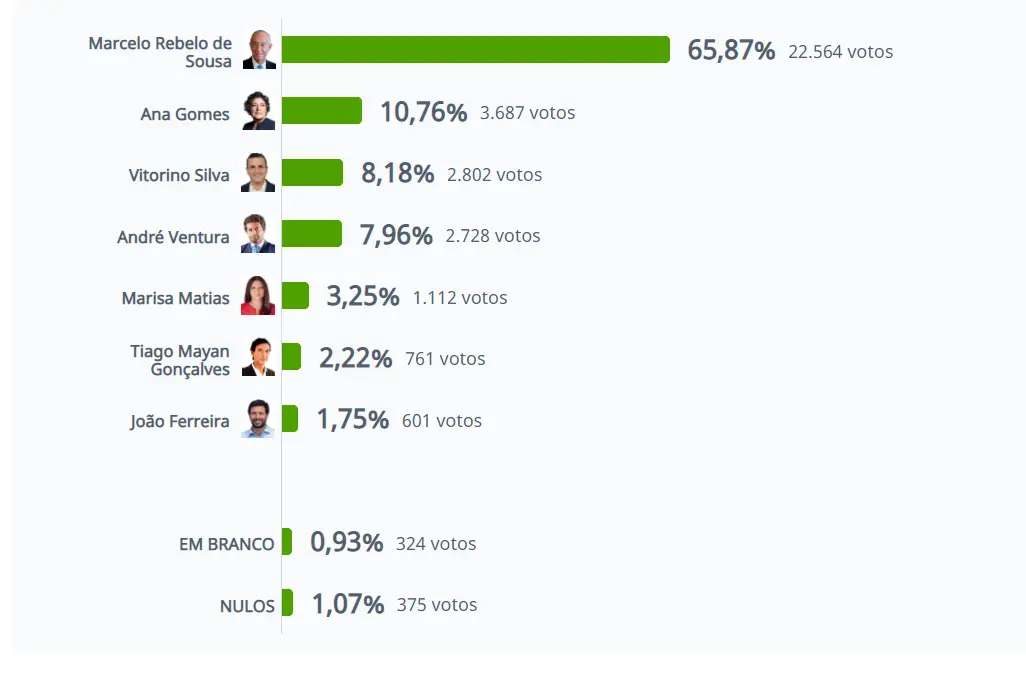Click the name Tiago Mayan Gonçalves

(180, 360)
